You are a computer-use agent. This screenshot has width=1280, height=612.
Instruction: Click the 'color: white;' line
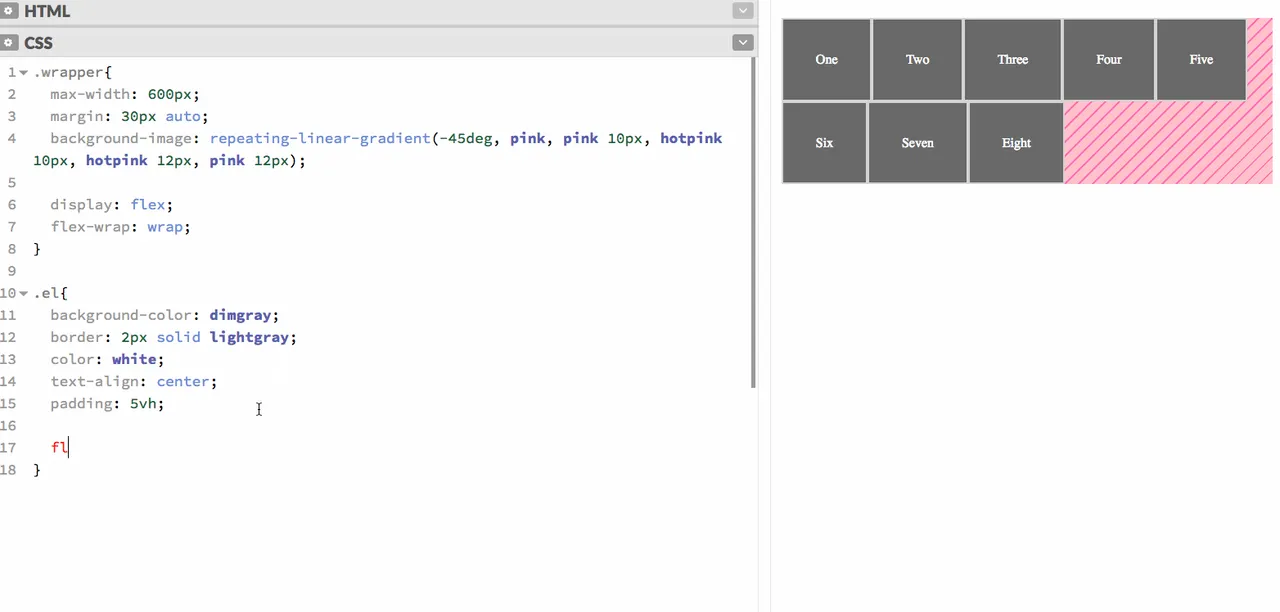[x=107, y=359]
